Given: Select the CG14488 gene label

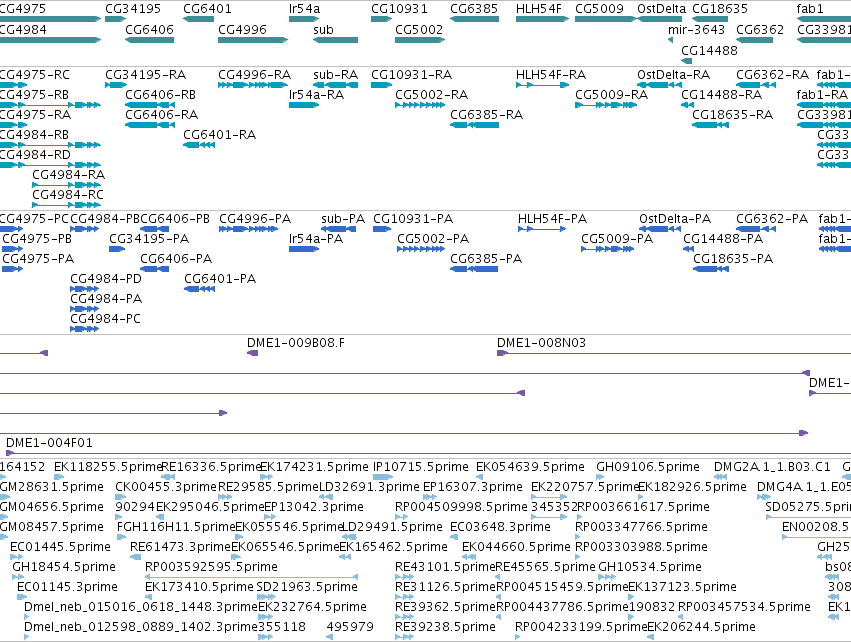Looking at the screenshot, I should tap(709, 50).
